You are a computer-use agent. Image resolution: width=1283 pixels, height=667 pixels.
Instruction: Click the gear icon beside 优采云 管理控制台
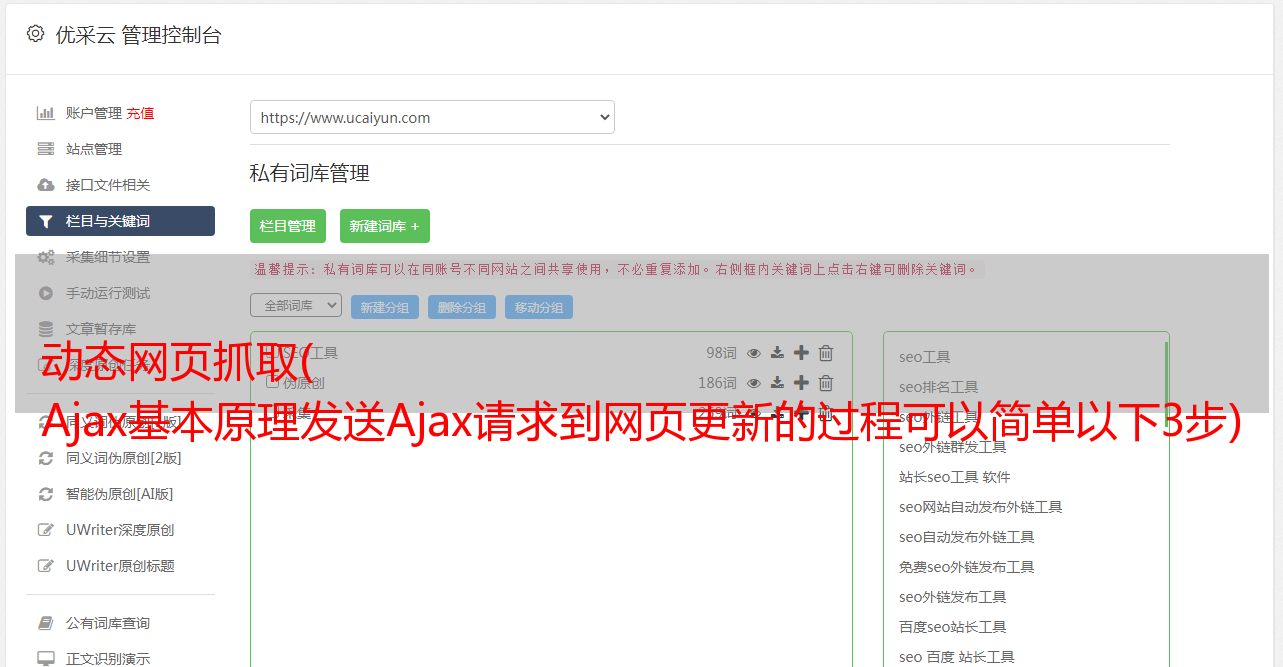(35, 33)
